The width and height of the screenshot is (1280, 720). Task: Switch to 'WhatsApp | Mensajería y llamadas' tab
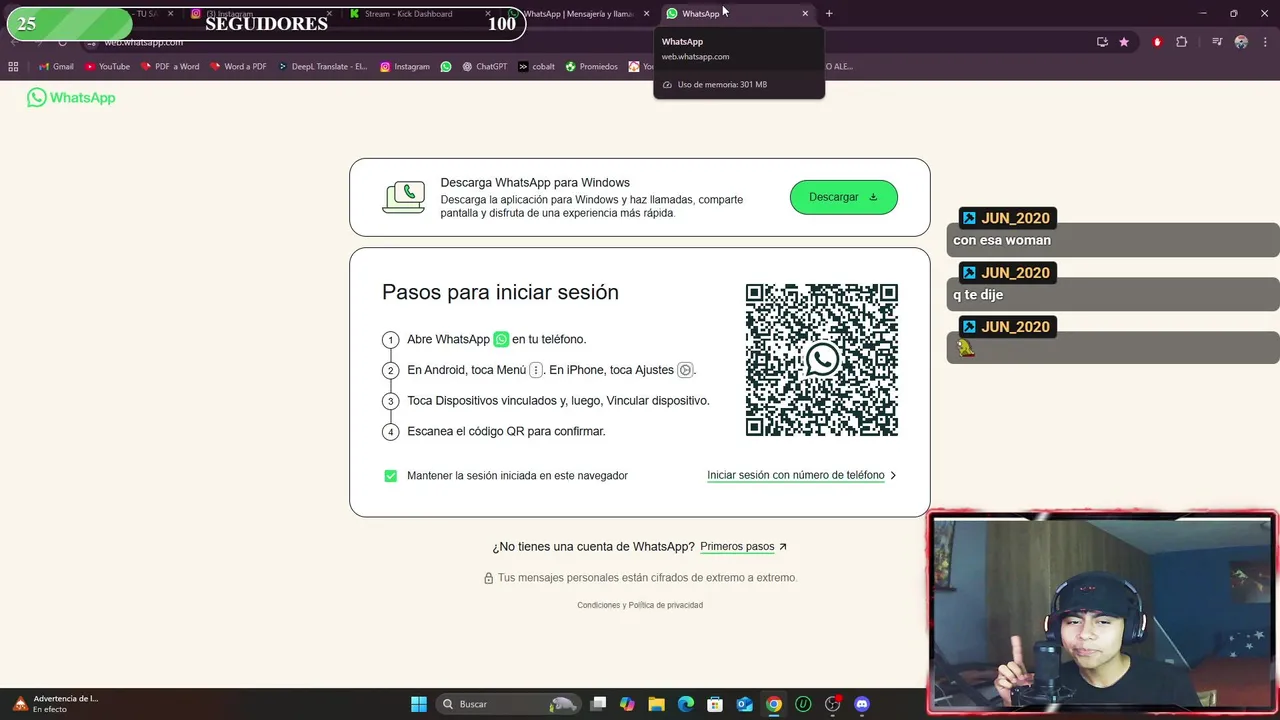tap(578, 14)
